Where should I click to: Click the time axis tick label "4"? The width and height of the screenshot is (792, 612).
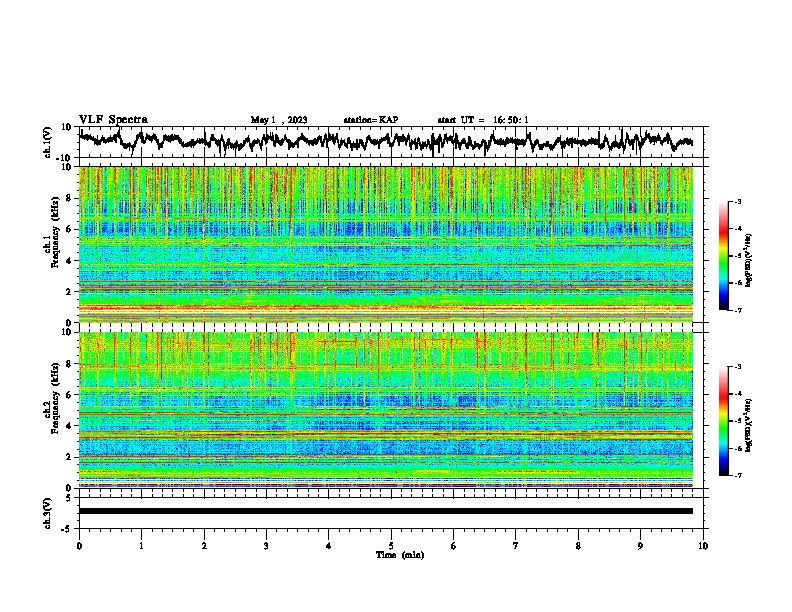pyautogui.click(x=329, y=545)
